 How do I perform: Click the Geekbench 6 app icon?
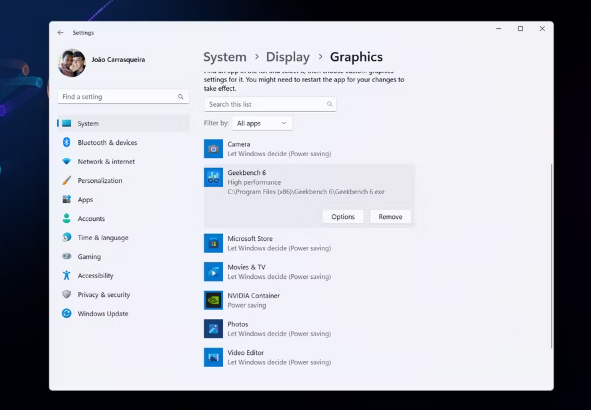tap(213, 177)
